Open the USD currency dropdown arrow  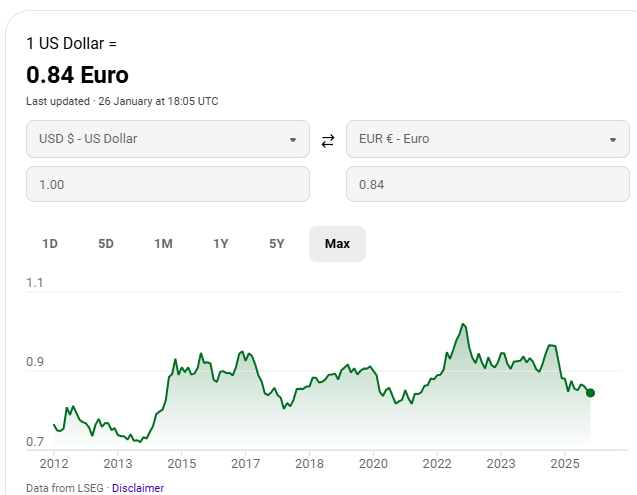pos(293,140)
